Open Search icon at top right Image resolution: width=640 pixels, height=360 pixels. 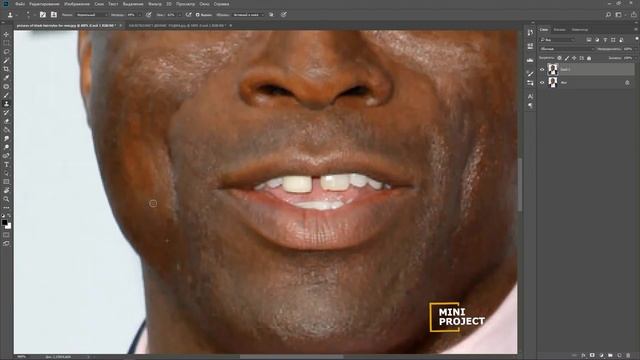[608, 15]
